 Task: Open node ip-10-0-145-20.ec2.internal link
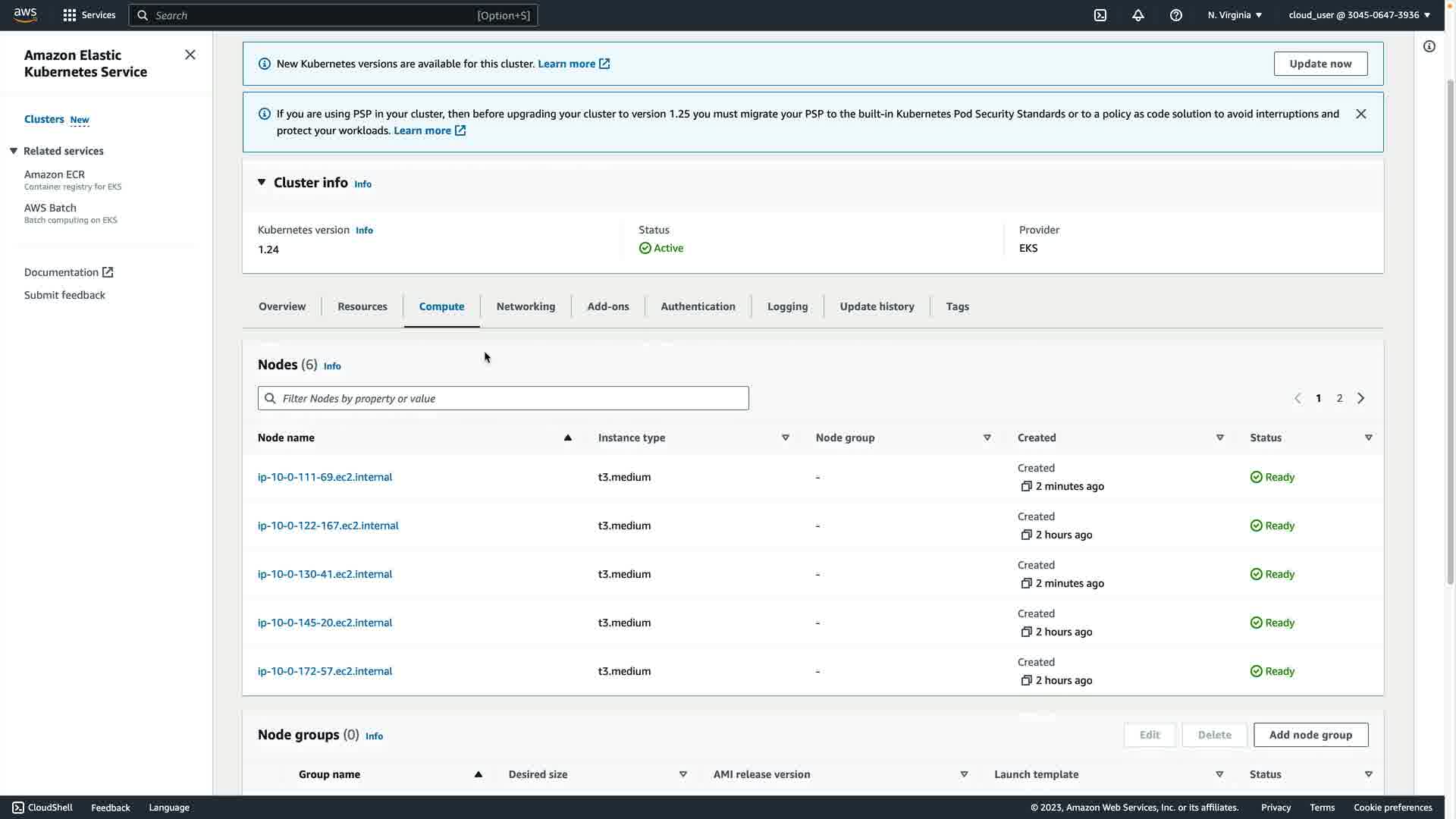tap(325, 623)
